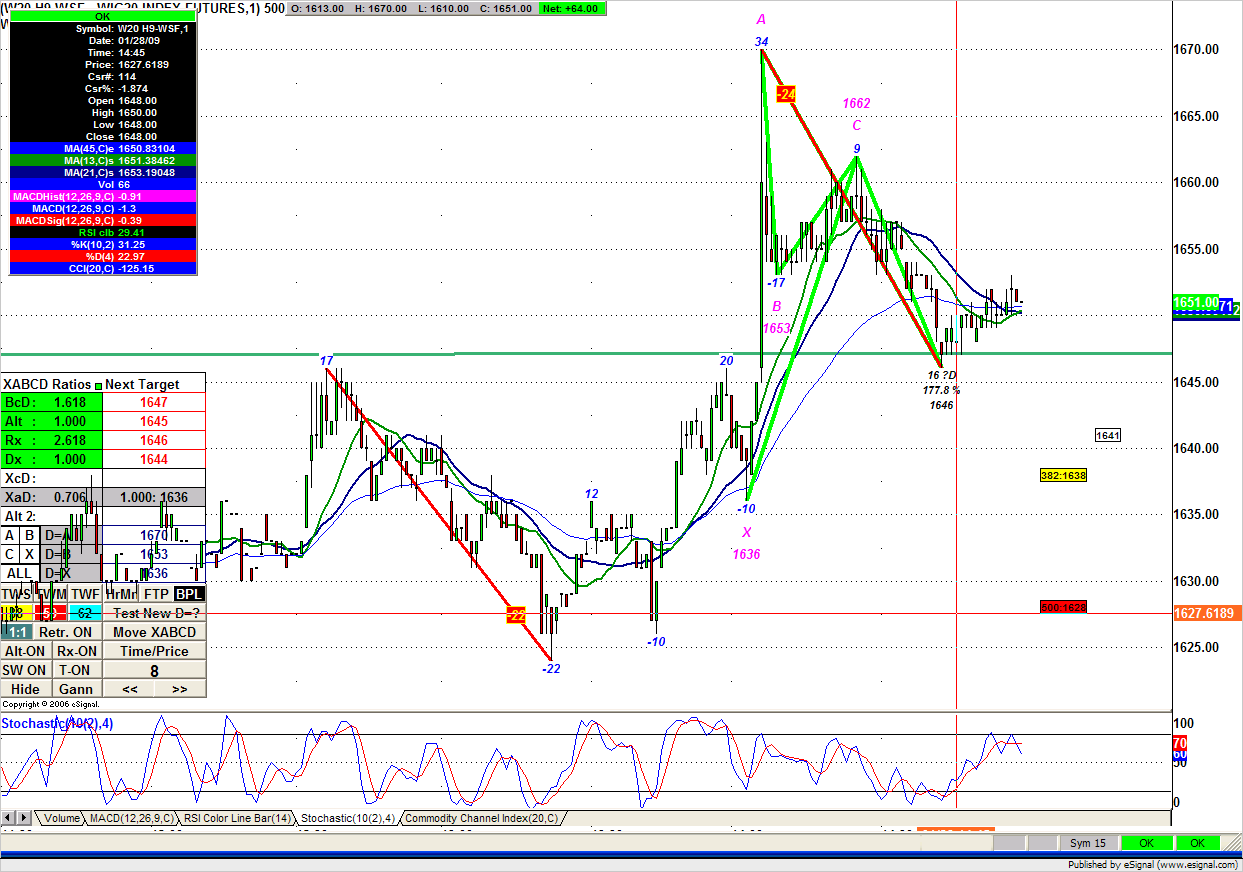This screenshot has width=1243, height=872.
Task: Click the C point selector cell
Action: click(10, 554)
